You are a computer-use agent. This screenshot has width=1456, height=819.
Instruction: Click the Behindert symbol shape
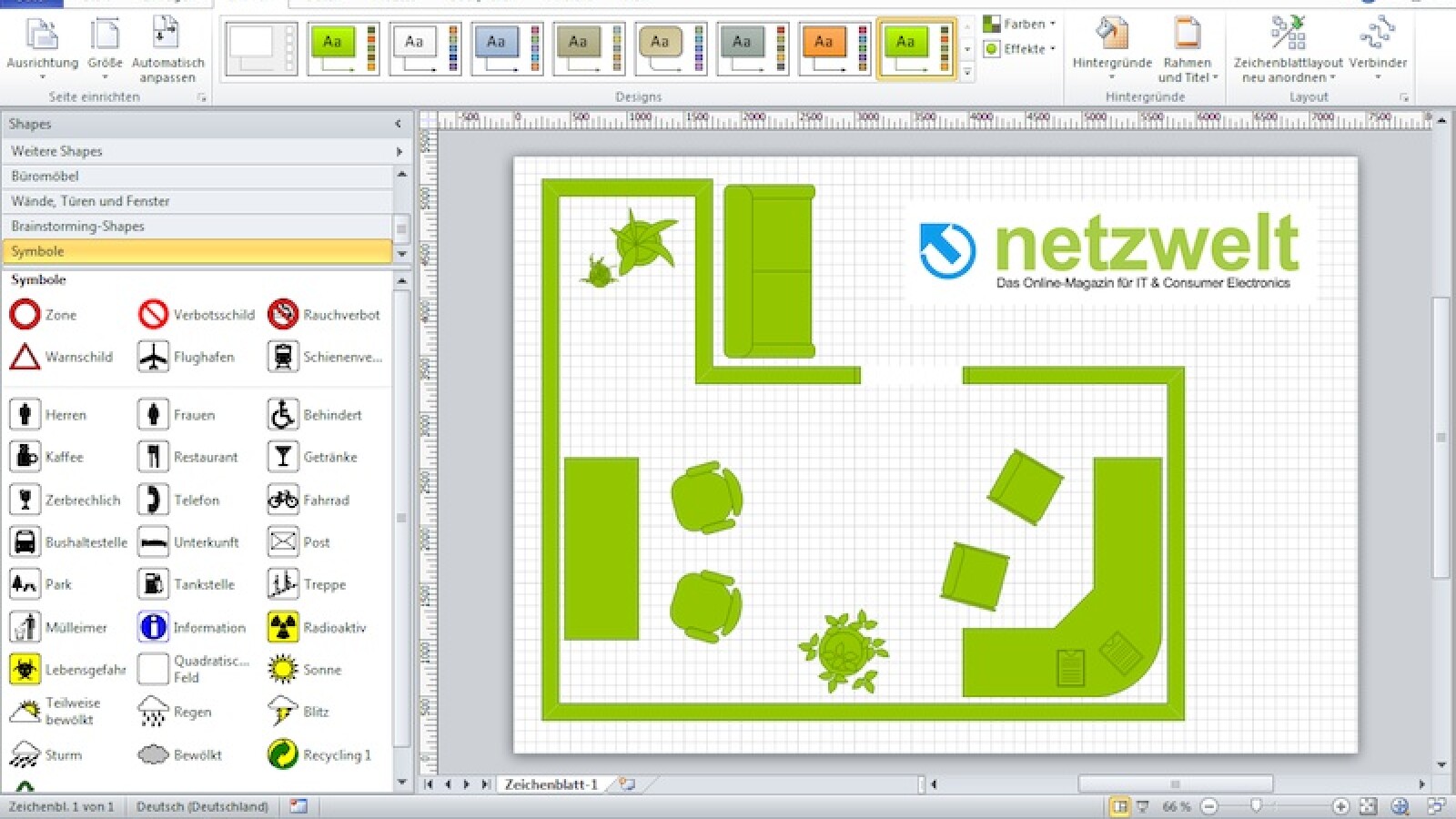[283, 414]
